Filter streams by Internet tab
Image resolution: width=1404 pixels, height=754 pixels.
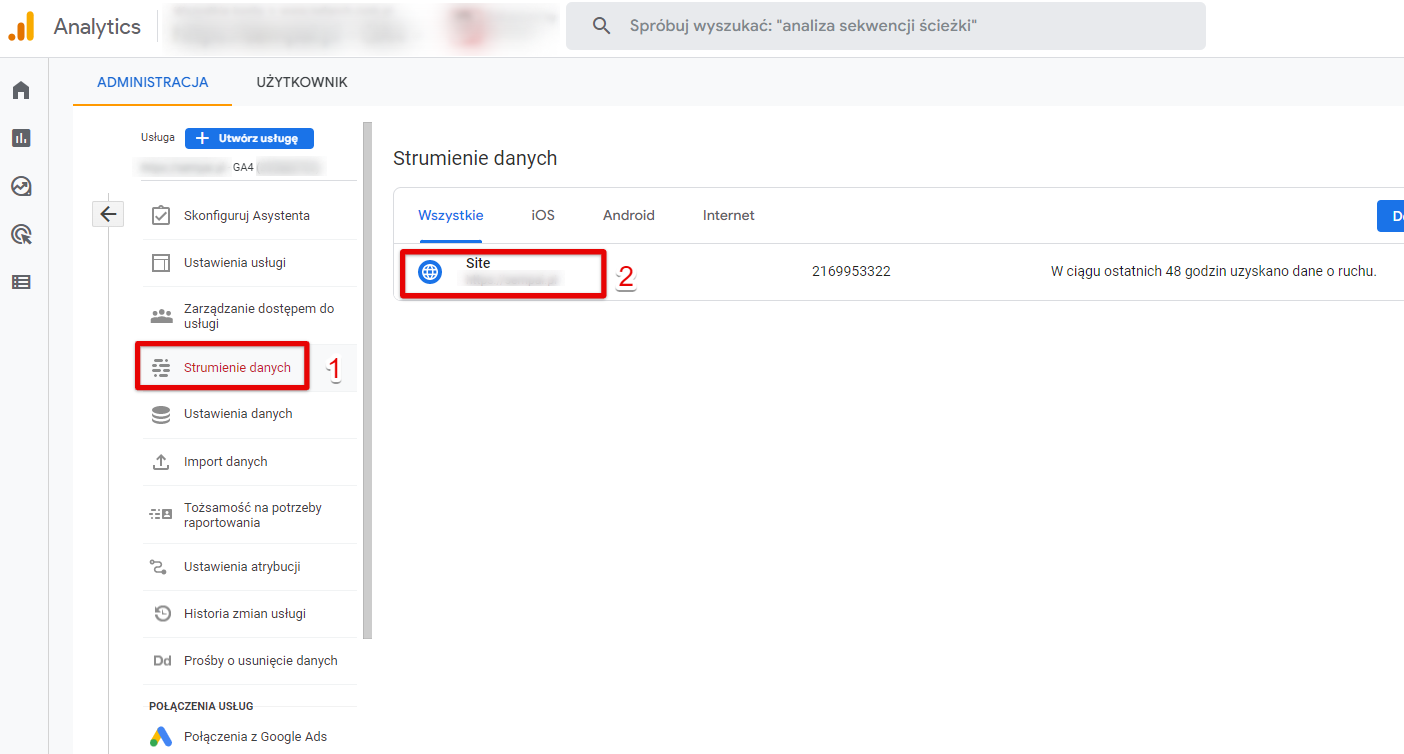729,215
